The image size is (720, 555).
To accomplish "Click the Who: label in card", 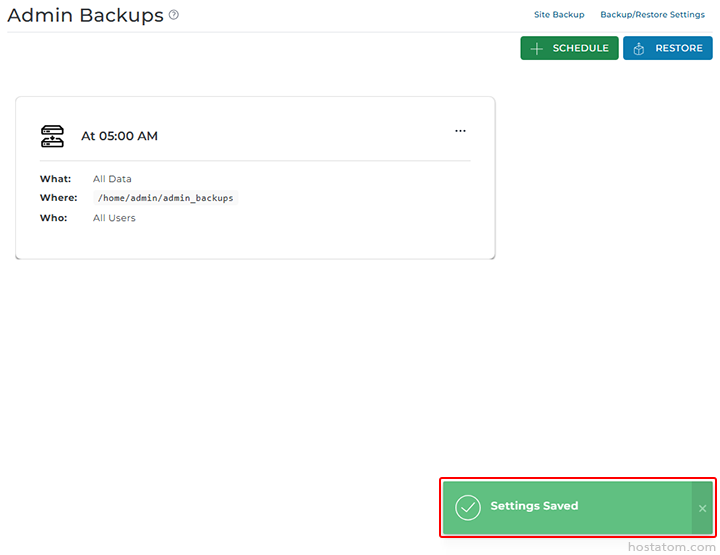I will (x=53, y=218).
